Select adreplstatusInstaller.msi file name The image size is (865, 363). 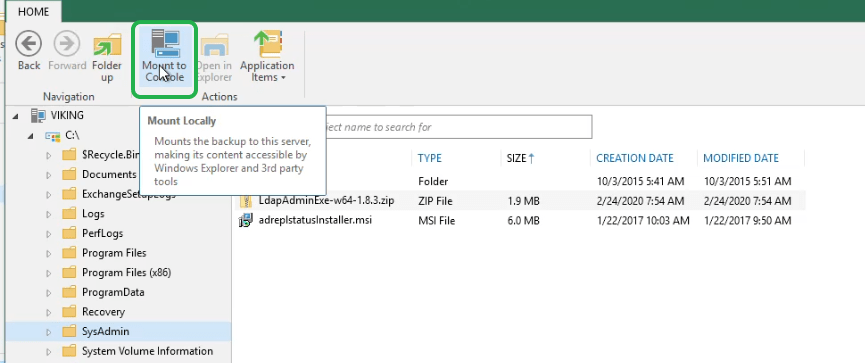tap(315, 220)
